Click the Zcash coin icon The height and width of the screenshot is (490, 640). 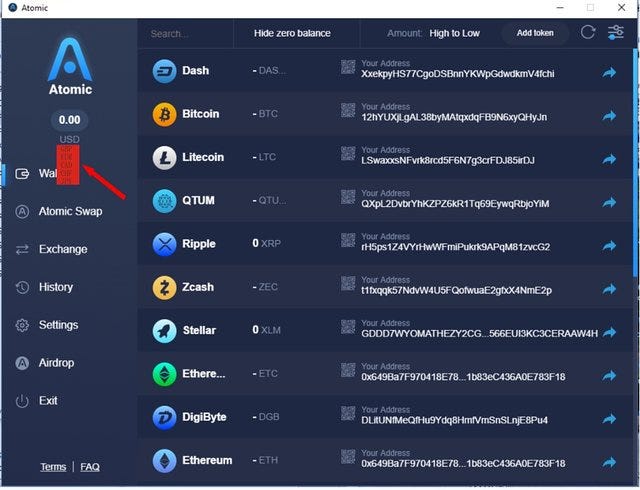pyautogui.click(x=164, y=287)
